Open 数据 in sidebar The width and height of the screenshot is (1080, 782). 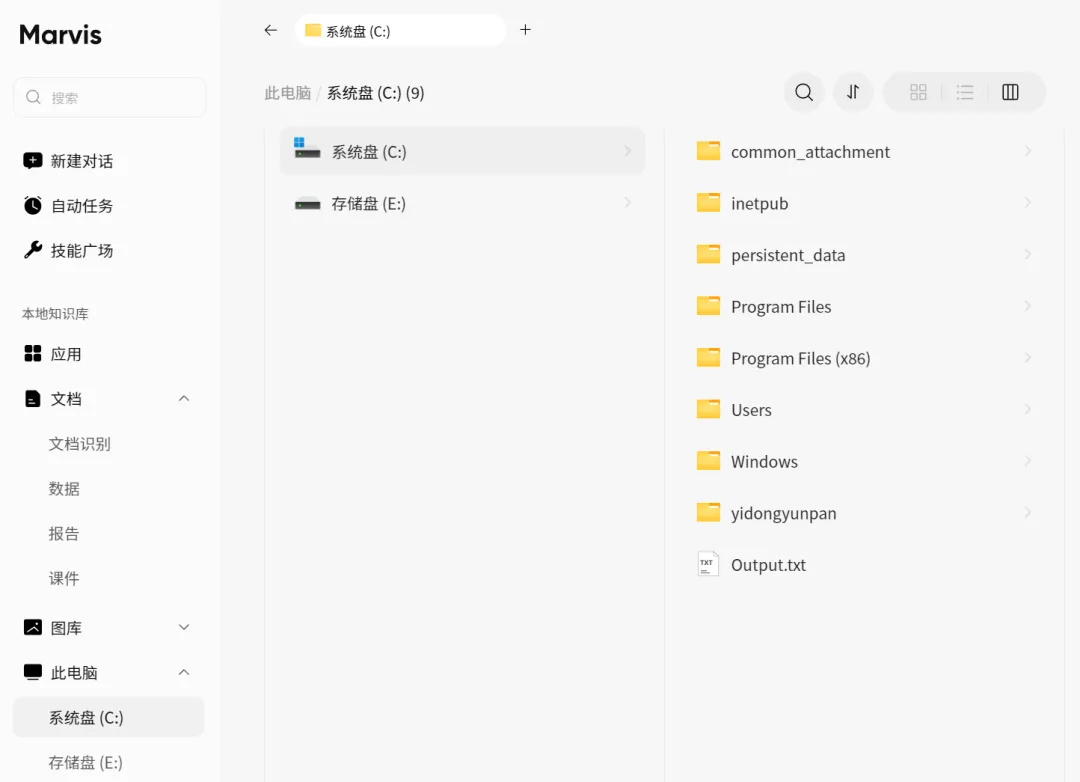64,488
